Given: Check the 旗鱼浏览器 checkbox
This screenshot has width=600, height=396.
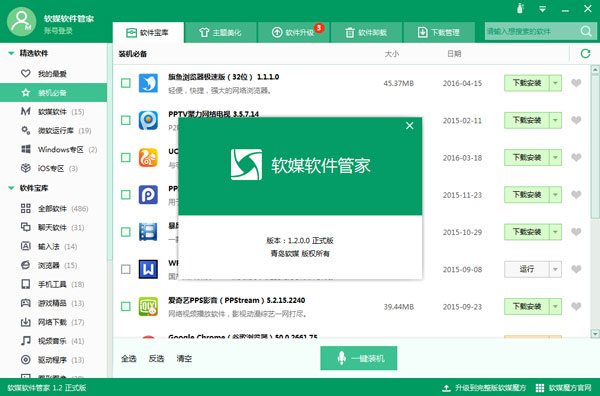Looking at the screenshot, I should [126, 83].
